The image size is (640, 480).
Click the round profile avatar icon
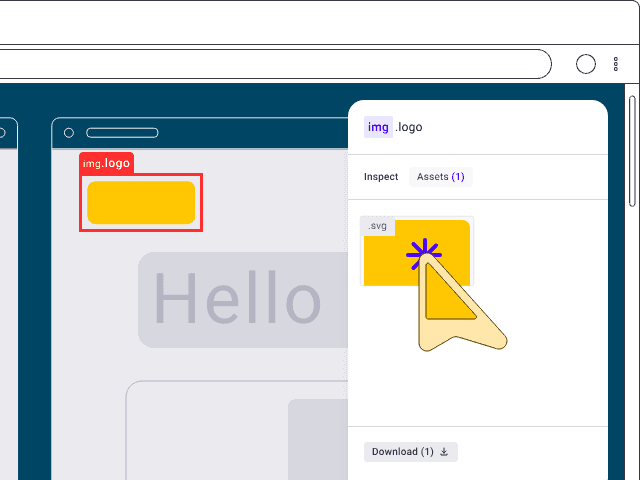(x=586, y=64)
